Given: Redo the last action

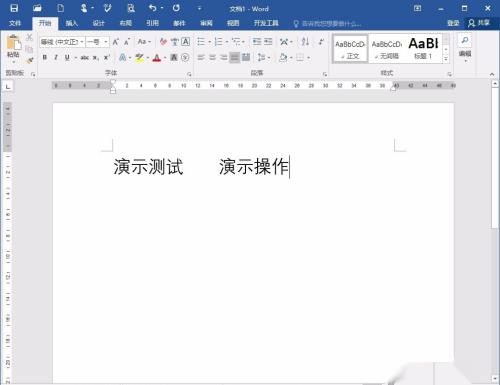Looking at the screenshot, I should tap(176, 8).
